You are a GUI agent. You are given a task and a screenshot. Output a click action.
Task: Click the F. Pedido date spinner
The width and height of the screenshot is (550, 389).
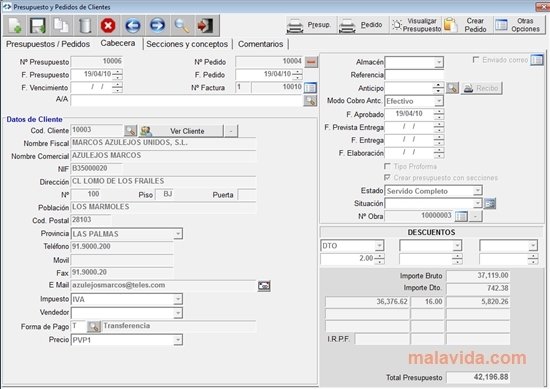coord(297,74)
